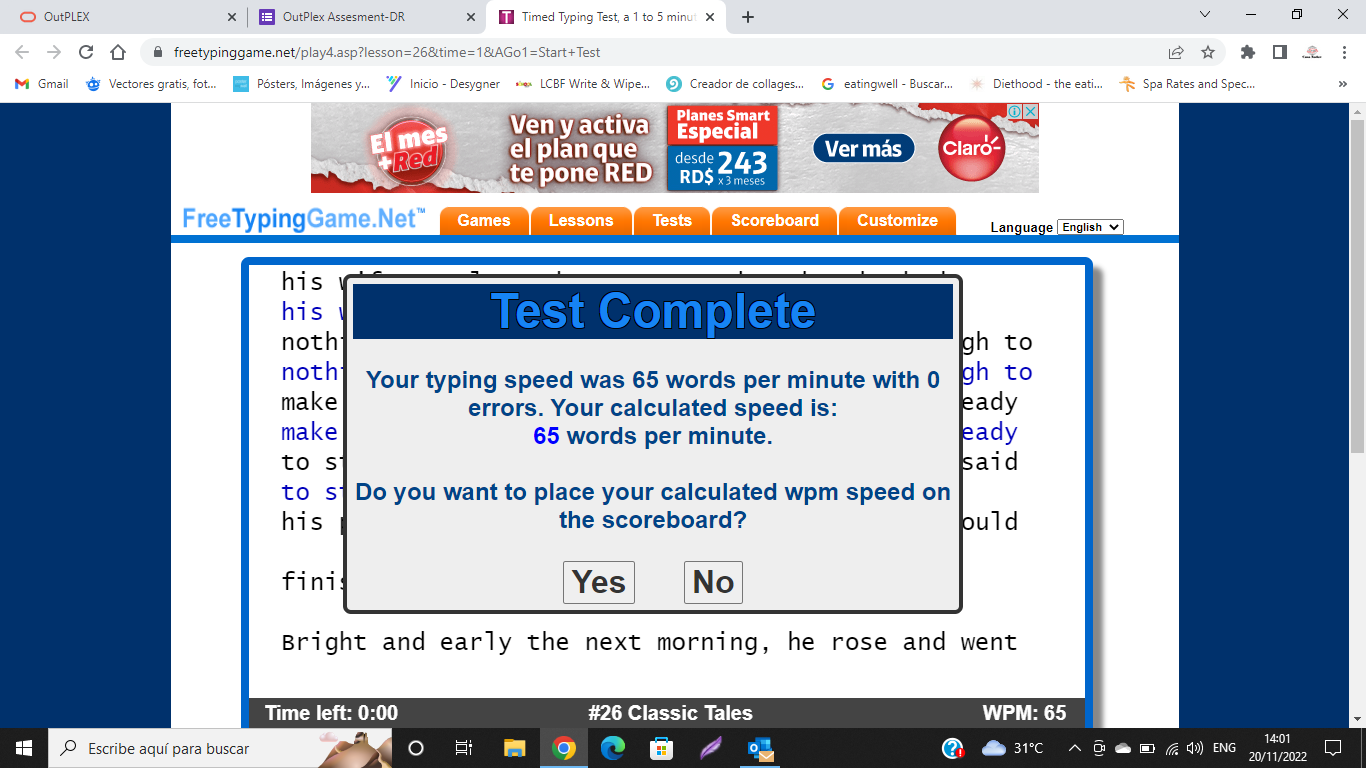Open the volume control in the tray
Viewport: 1366px width, 768px height.
pyautogui.click(x=1196, y=748)
